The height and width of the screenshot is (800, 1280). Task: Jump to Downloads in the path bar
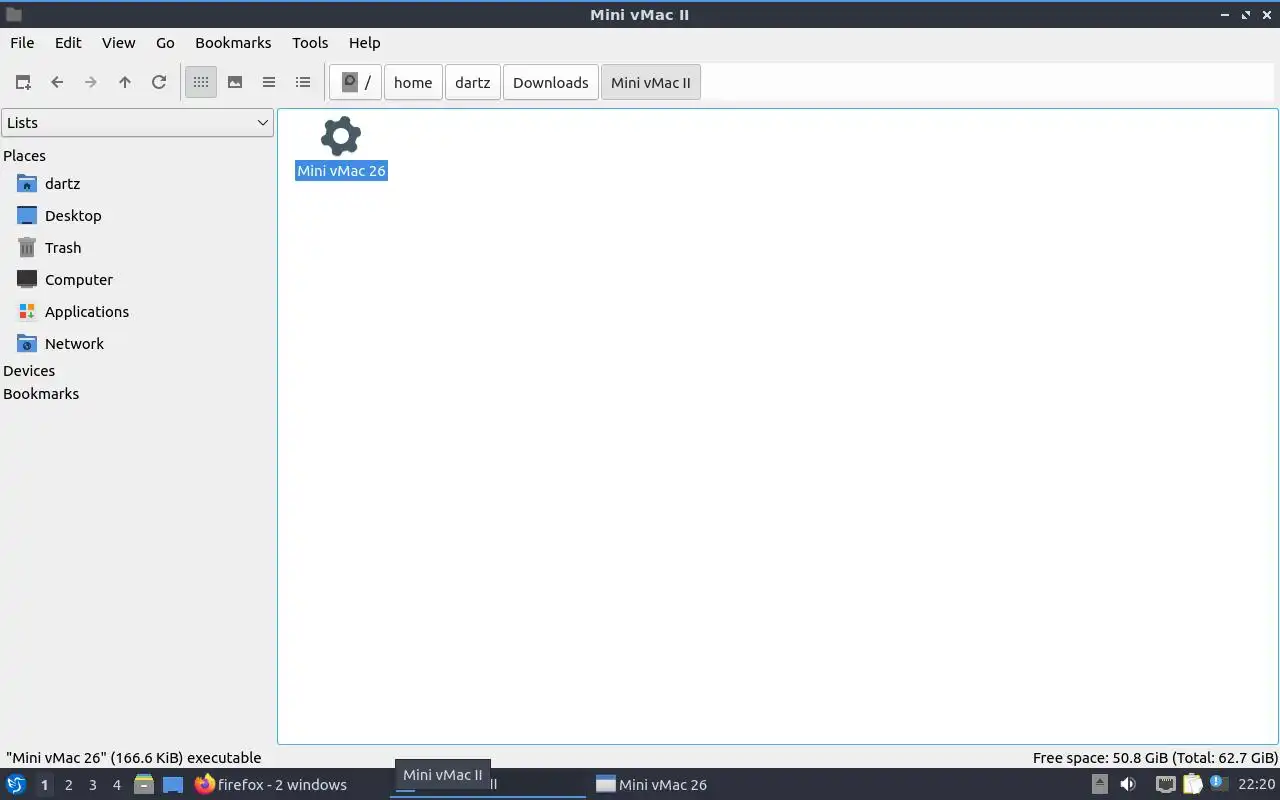click(551, 82)
